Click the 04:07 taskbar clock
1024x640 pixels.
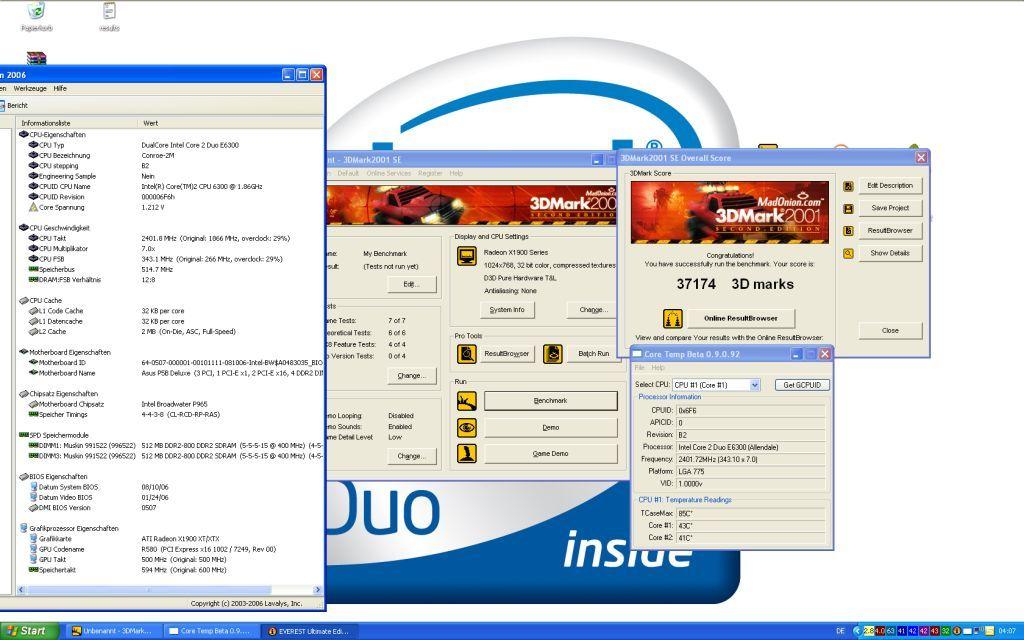1007,631
